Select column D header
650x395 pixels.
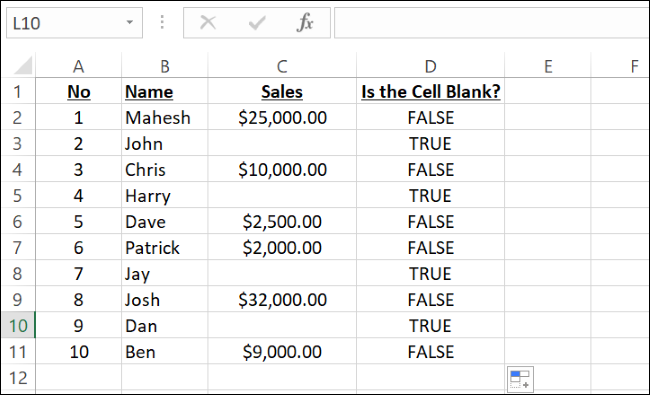pos(430,66)
